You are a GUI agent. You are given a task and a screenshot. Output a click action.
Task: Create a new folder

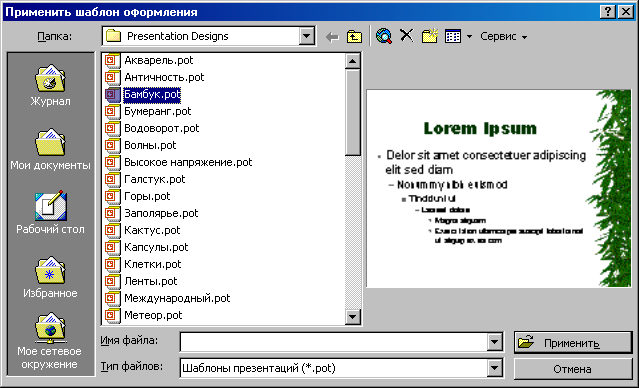click(x=430, y=36)
